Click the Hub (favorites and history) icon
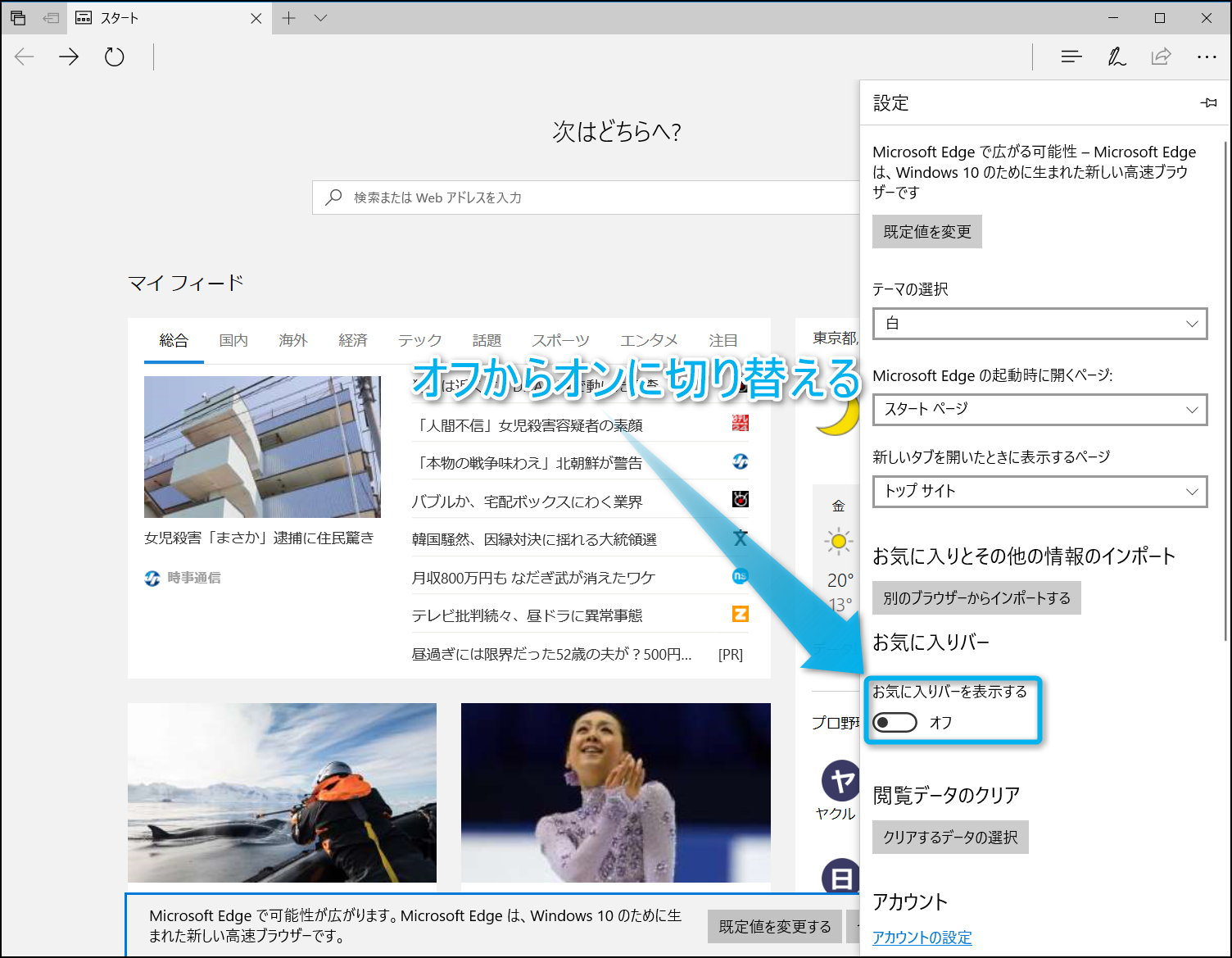This screenshot has height=958, width=1232. (1071, 57)
